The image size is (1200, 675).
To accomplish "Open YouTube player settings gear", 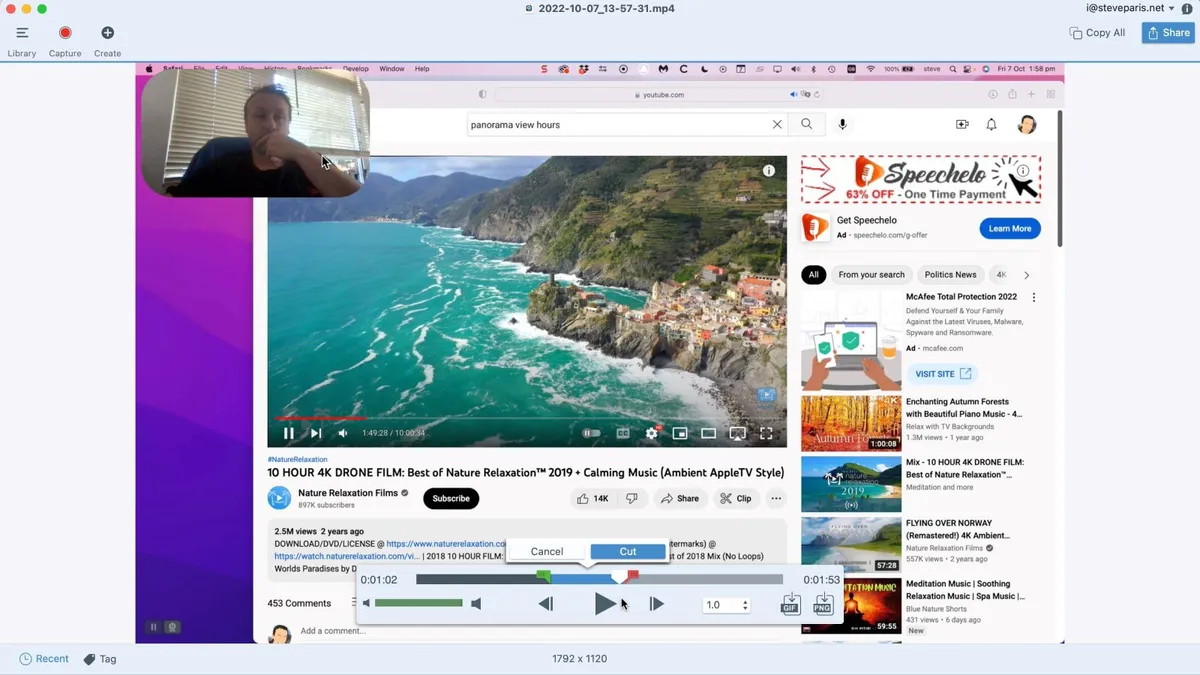I will [652, 433].
